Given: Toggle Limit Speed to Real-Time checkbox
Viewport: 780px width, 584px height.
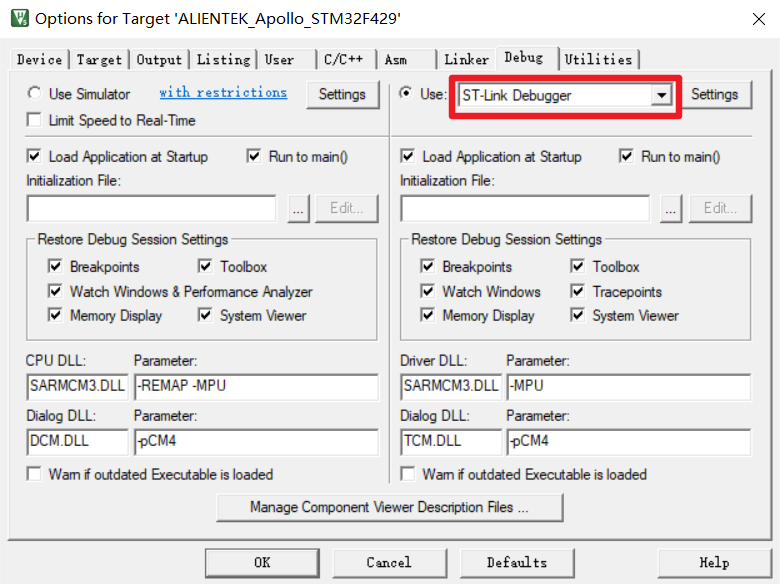Looking at the screenshot, I should click(34, 120).
